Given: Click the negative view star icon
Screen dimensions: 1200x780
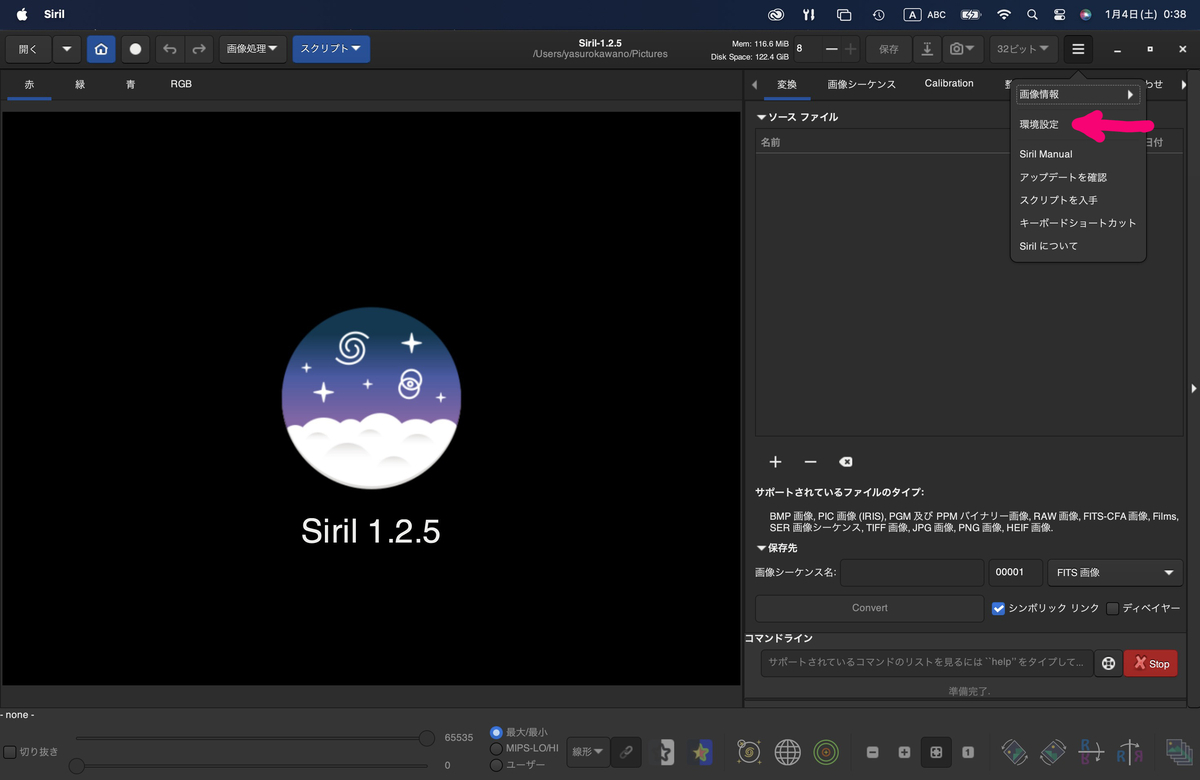Looking at the screenshot, I should click(665, 751).
